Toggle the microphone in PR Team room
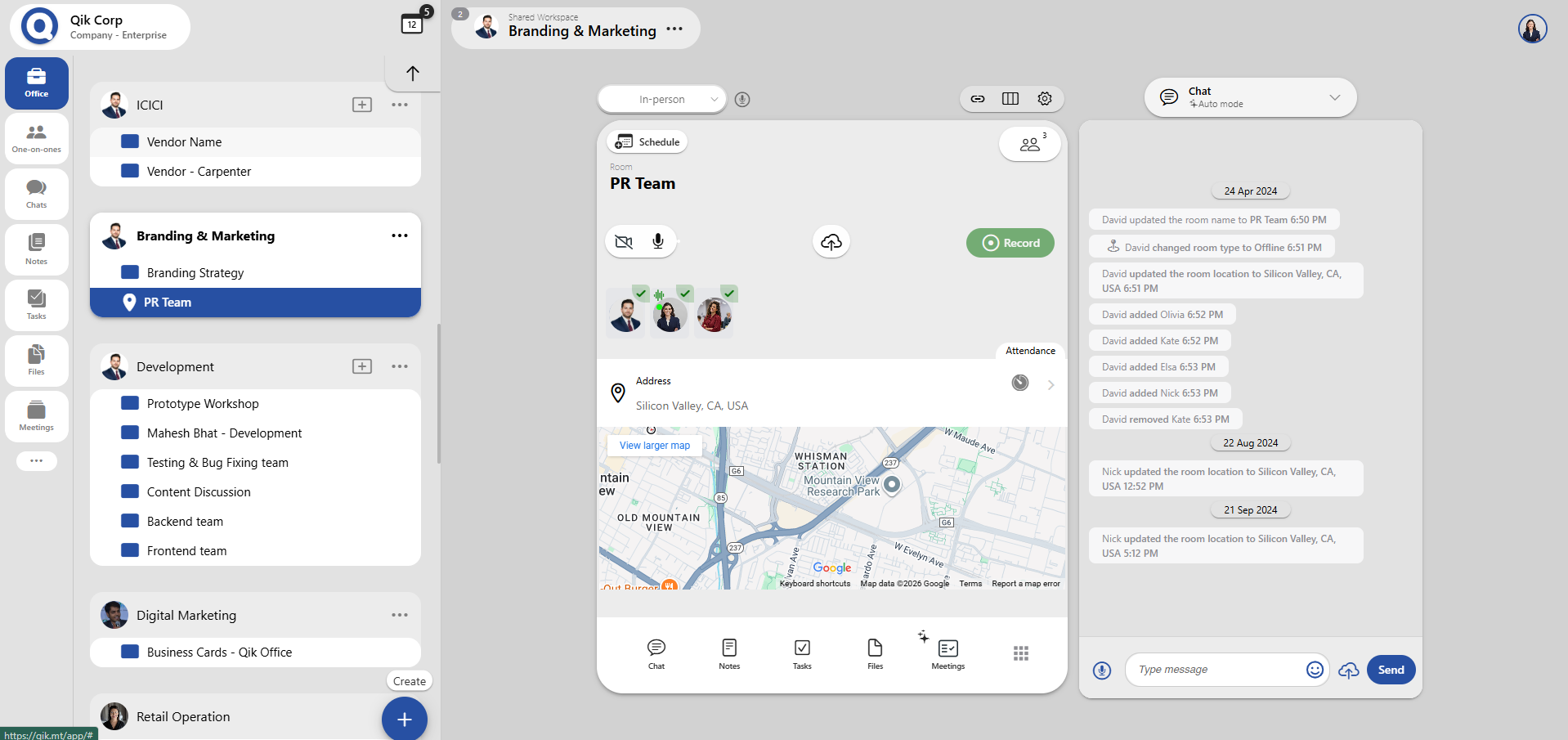The image size is (1568, 740). point(658,241)
